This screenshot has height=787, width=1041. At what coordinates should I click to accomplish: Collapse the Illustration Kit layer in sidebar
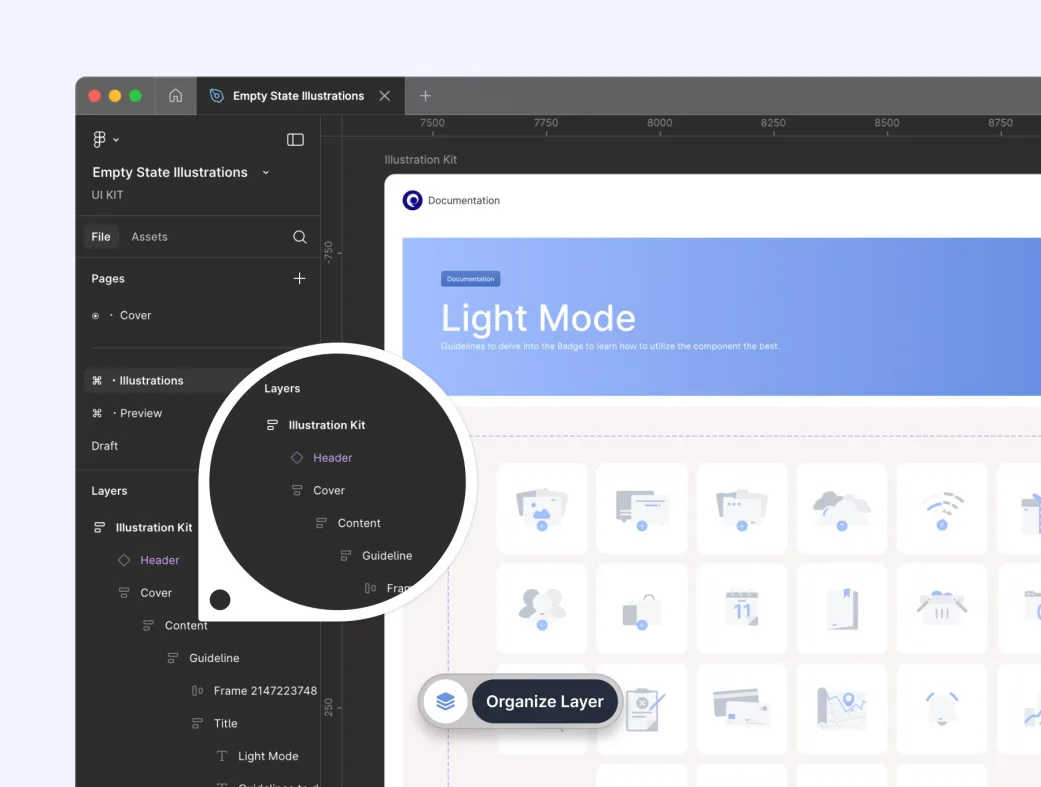pyautogui.click(x=99, y=528)
